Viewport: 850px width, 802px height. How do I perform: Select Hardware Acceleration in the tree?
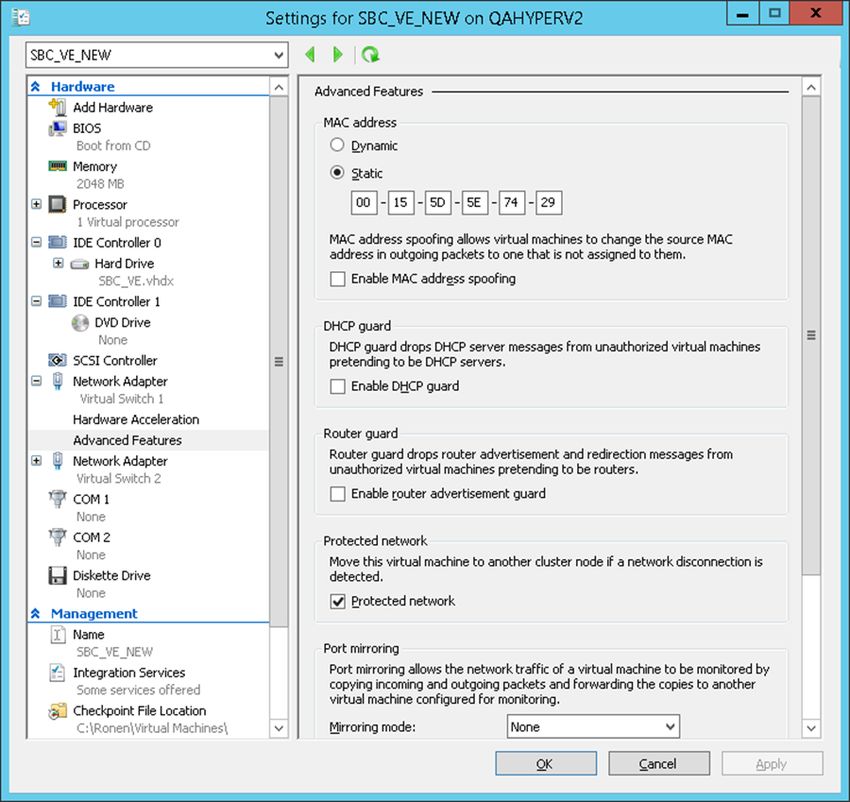click(x=136, y=420)
